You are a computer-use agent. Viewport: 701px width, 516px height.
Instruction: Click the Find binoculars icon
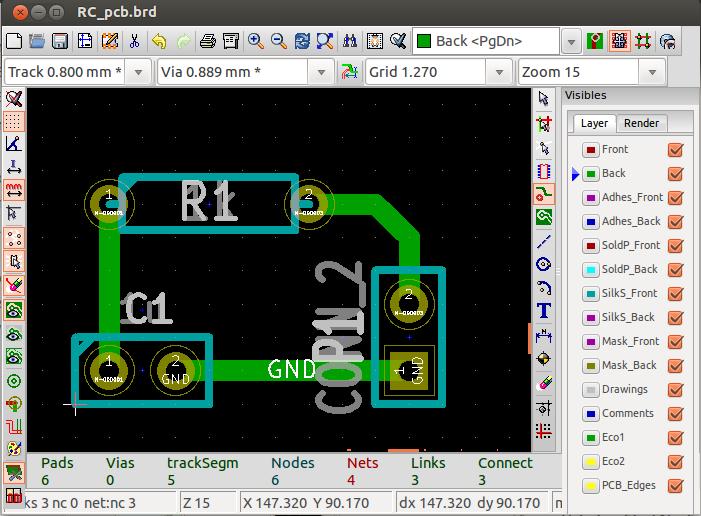[x=350, y=42]
